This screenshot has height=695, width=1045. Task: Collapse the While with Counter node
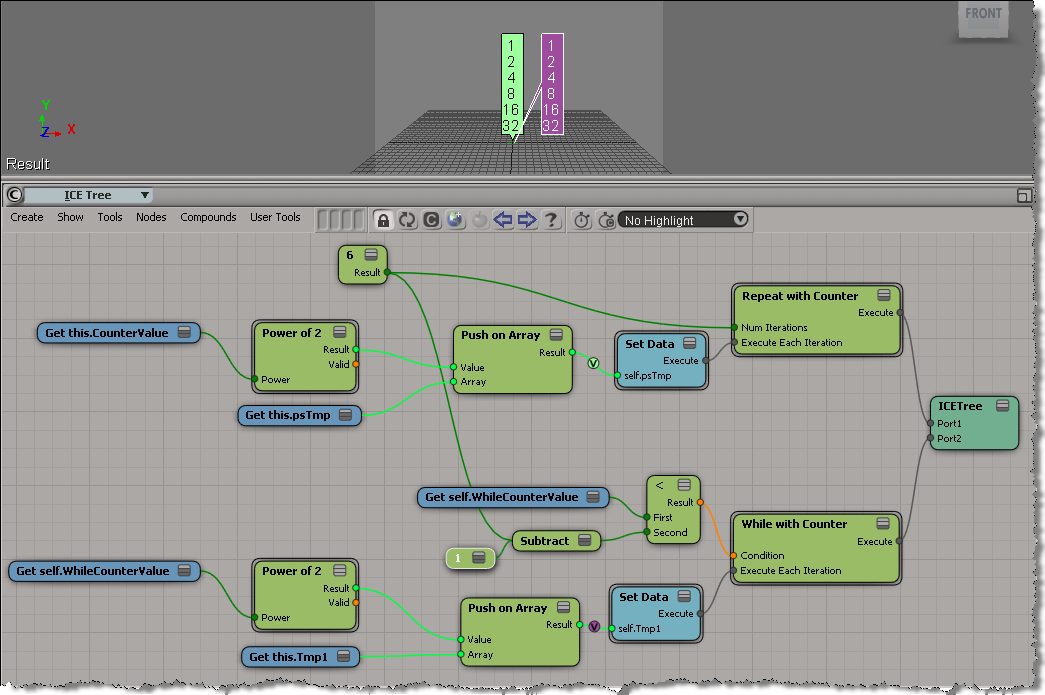tap(883, 523)
